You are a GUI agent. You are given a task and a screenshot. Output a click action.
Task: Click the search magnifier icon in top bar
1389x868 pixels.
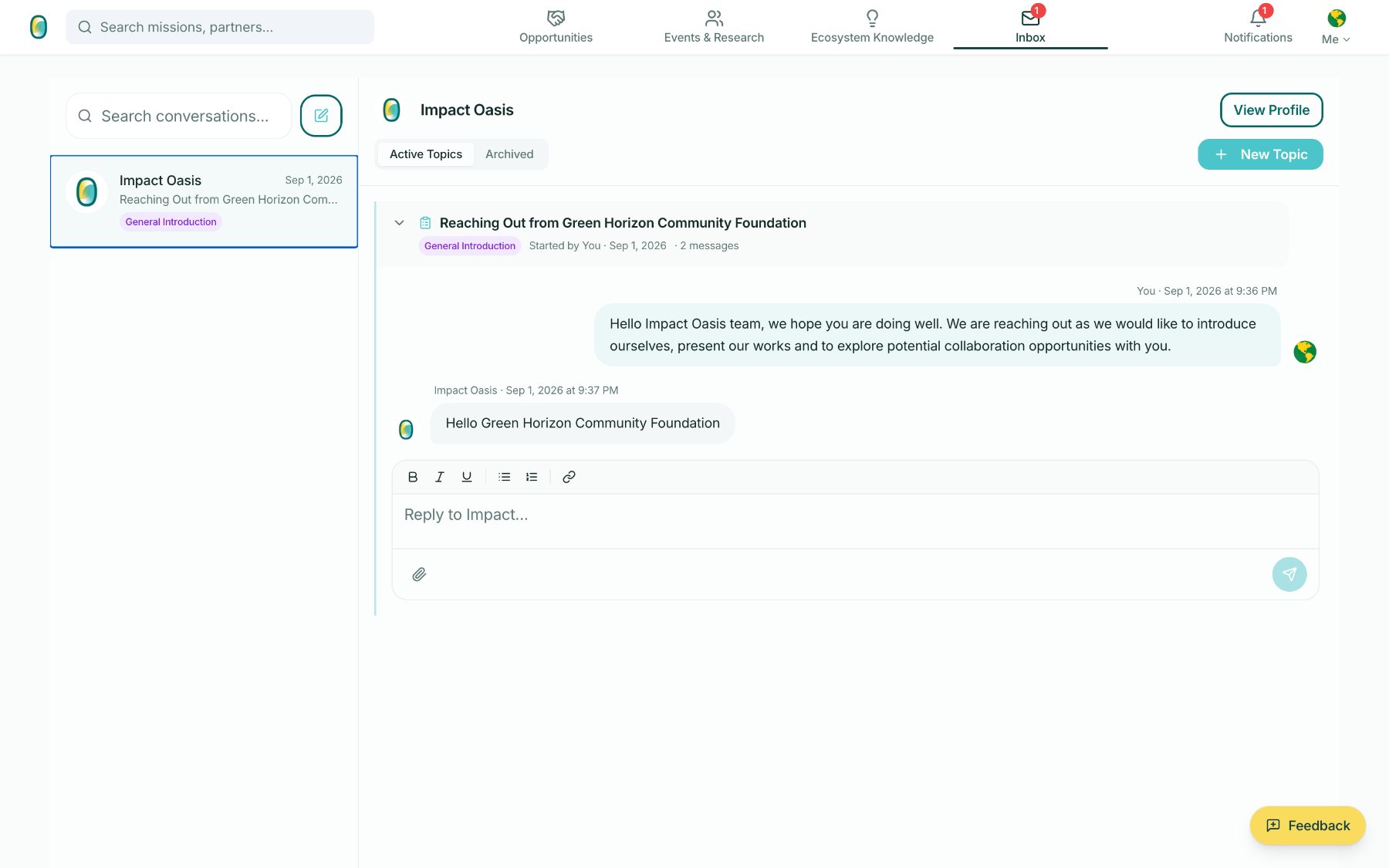85,27
